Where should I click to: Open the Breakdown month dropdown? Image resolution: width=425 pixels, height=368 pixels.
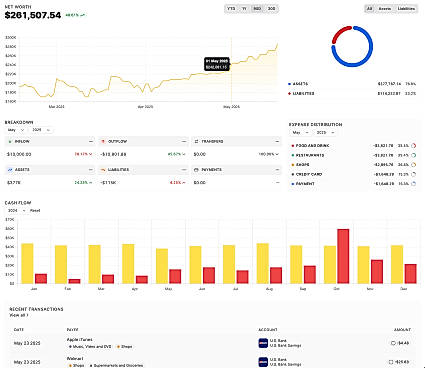[x=16, y=130]
